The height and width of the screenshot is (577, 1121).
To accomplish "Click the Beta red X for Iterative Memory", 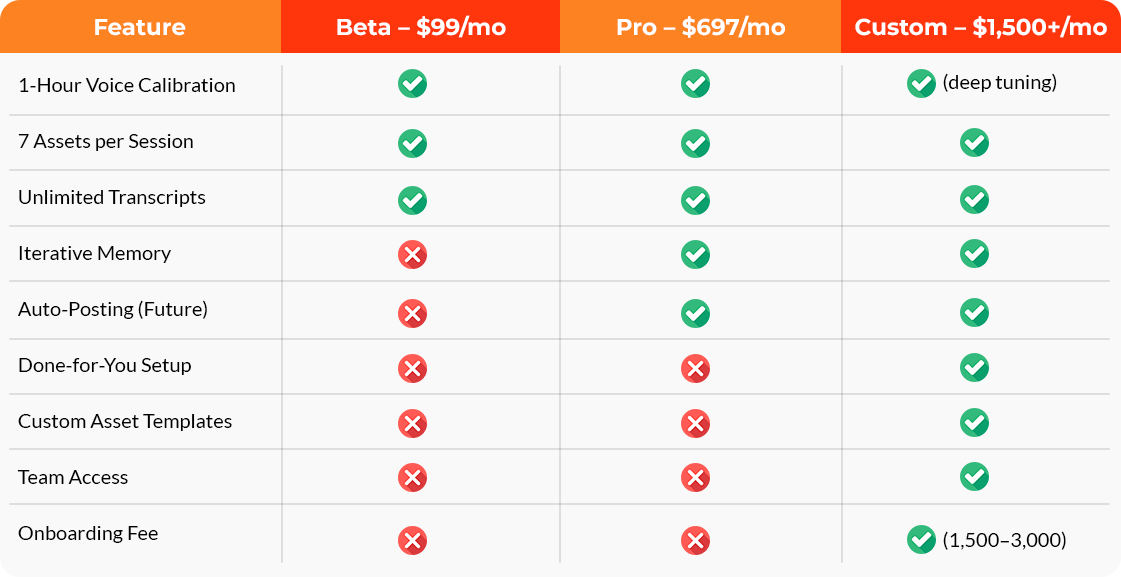I will pos(413,255).
